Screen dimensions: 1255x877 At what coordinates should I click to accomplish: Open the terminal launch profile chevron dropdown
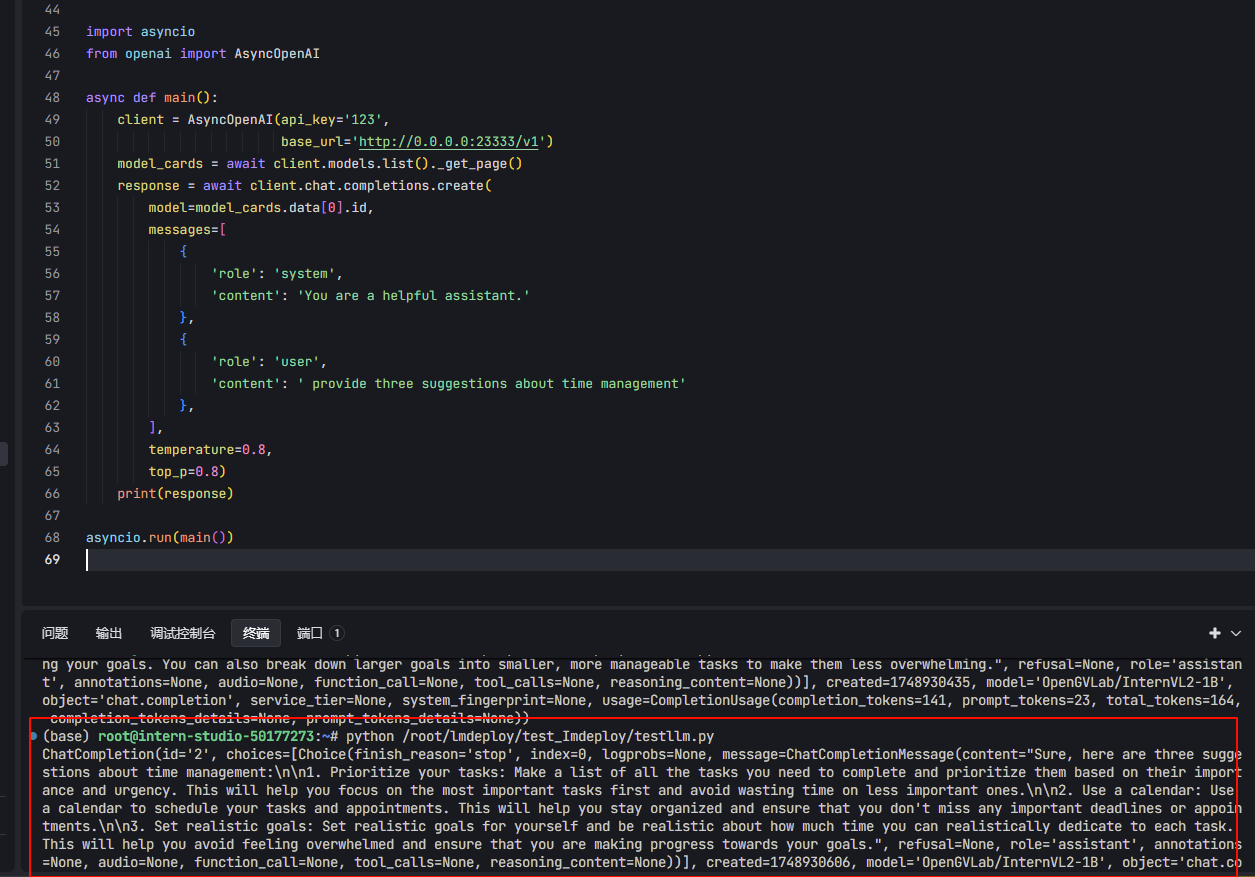pyautogui.click(x=1236, y=633)
